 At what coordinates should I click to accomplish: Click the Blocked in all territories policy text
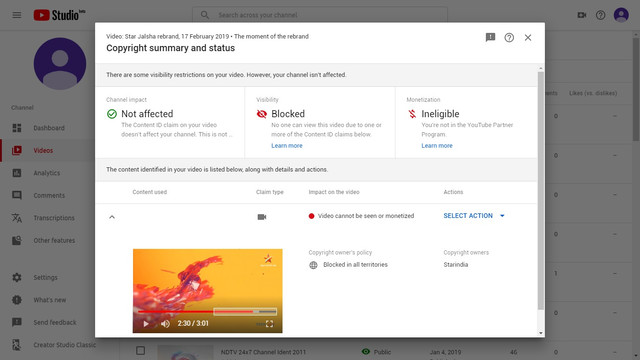click(x=356, y=264)
